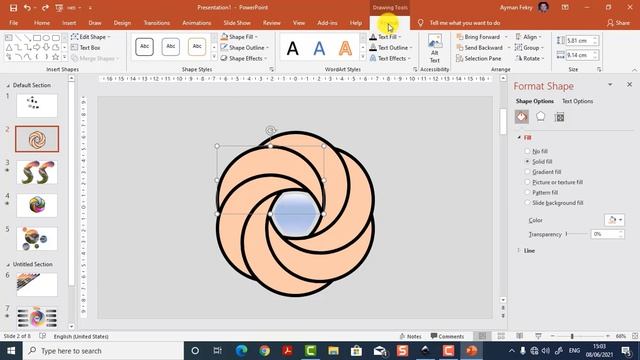This screenshot has height=360, width=640.
Task: Insert a Text Box
Action: coord(86,48)
